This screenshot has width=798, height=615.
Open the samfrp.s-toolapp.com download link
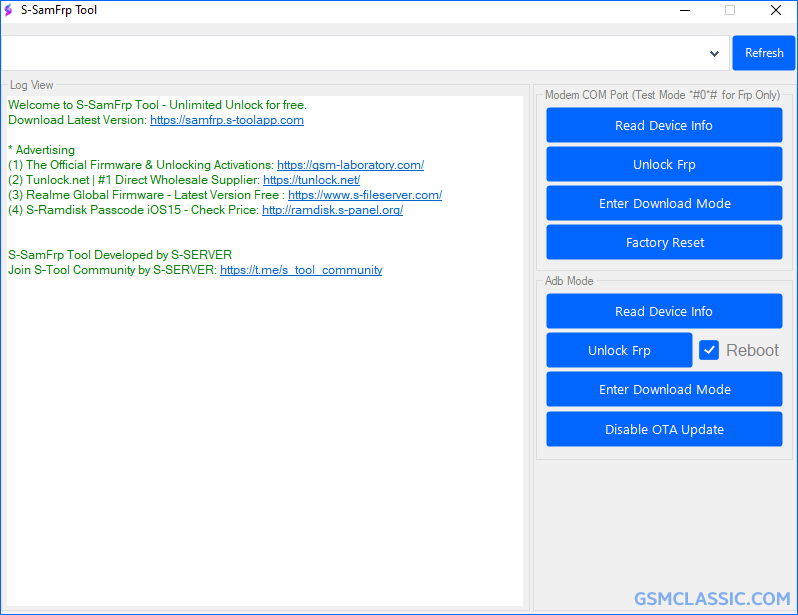coord(226,120)
